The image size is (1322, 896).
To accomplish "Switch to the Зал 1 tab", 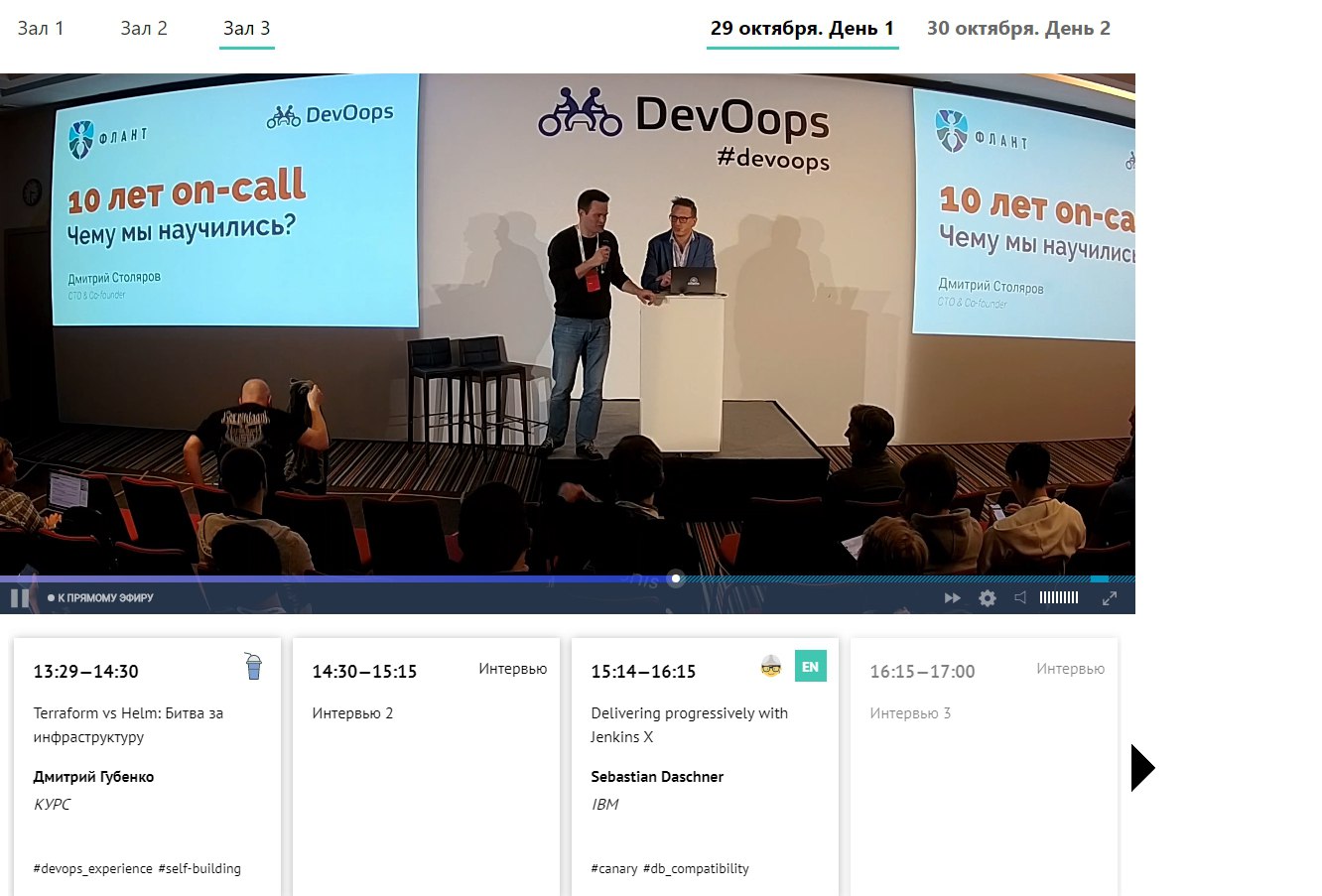I will tap(41, 29).
